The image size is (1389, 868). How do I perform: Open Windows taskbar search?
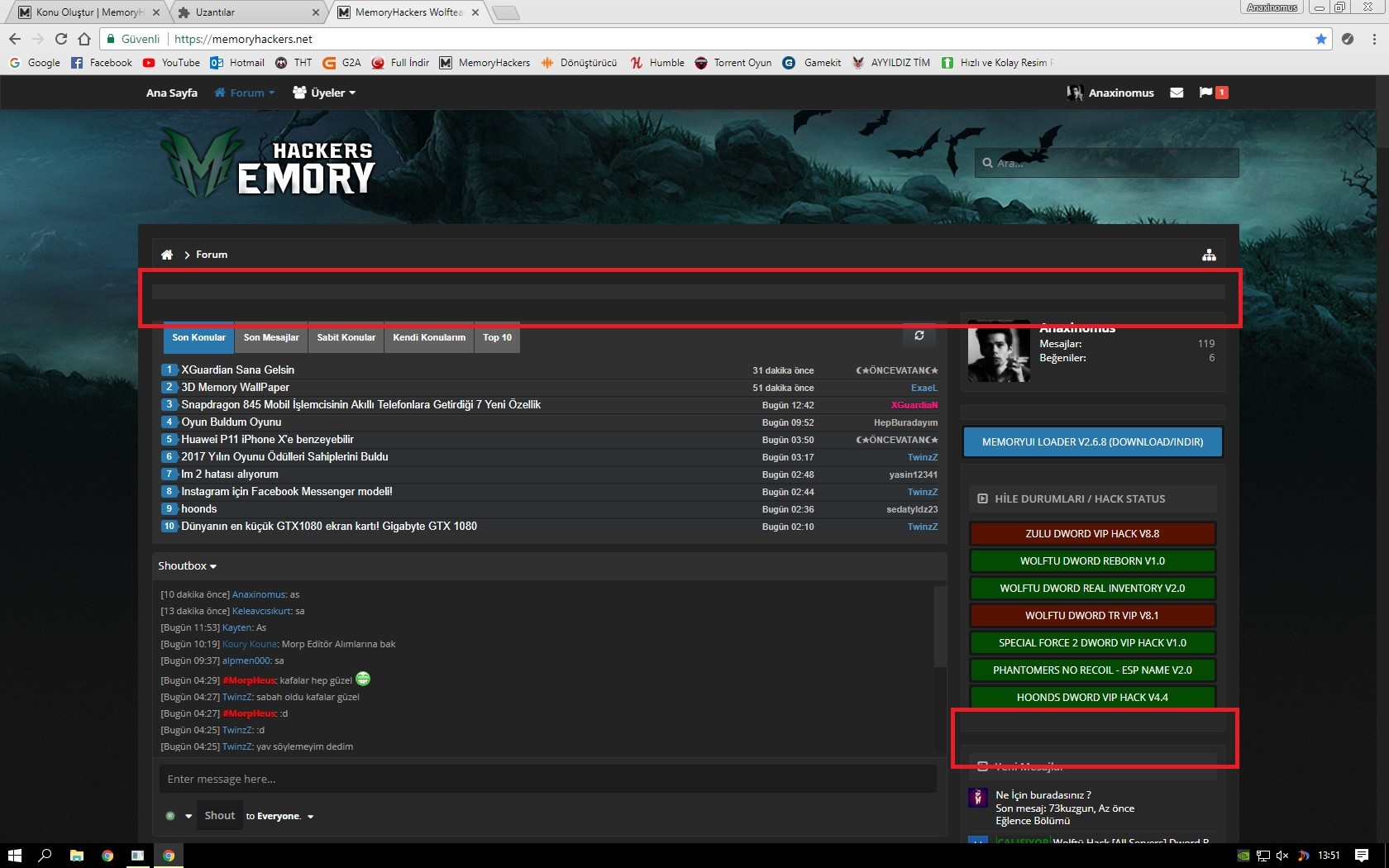point(45,856)
